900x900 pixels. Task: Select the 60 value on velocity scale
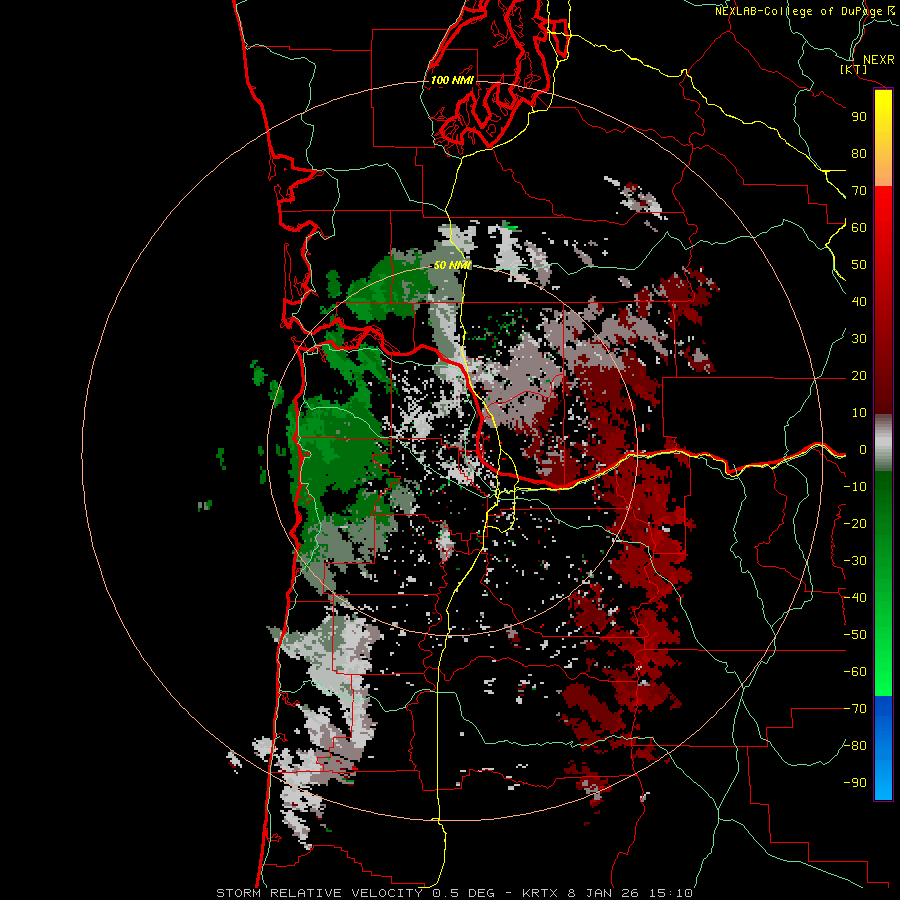[x=859, y=228]
